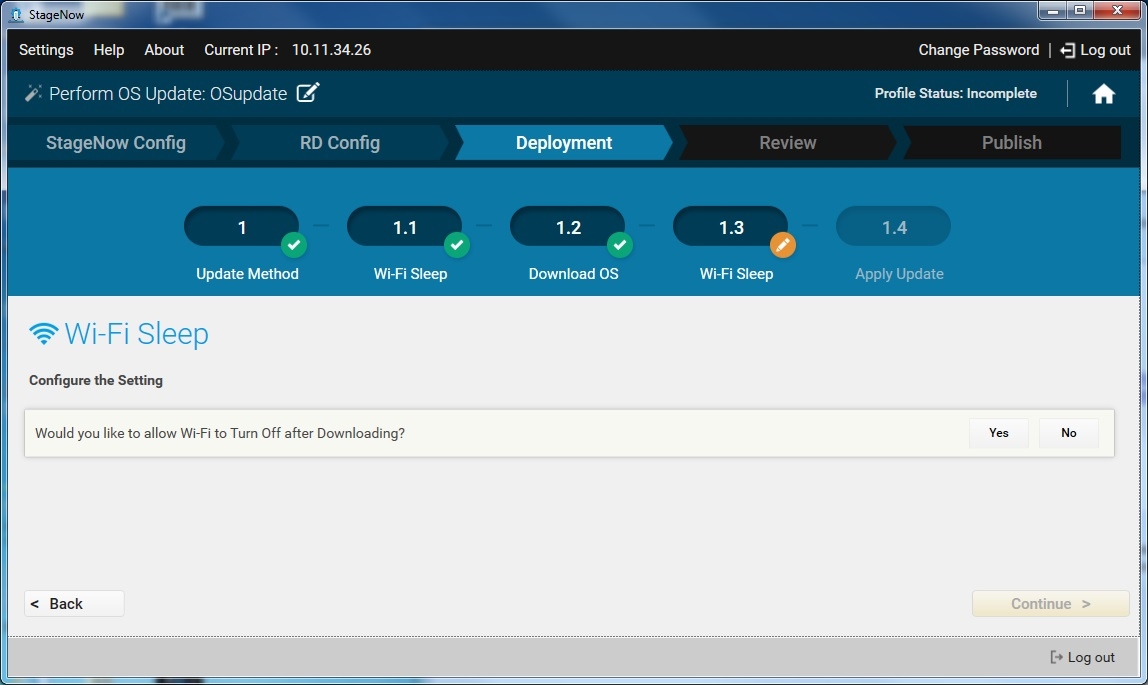
Task: Click the green checkmark on step 1.1
Action: [456, 244]
